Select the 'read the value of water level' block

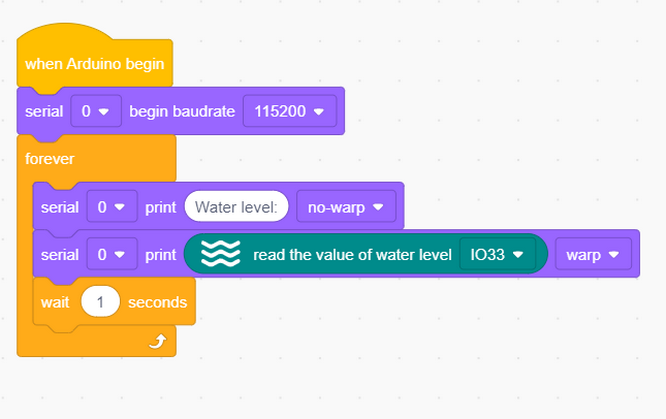pyautogui.click(x=352, y=255)
